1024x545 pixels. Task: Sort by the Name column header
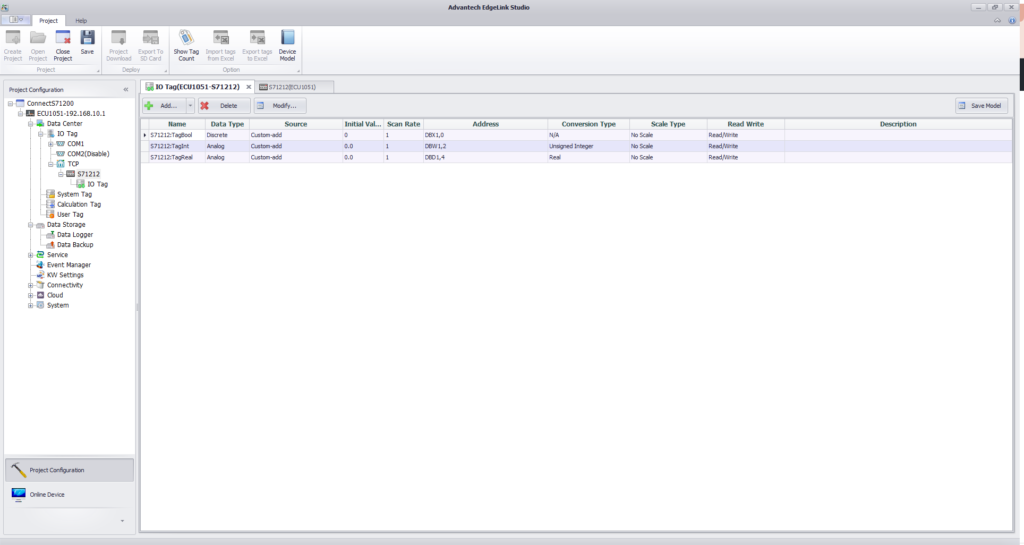point(177,124)
